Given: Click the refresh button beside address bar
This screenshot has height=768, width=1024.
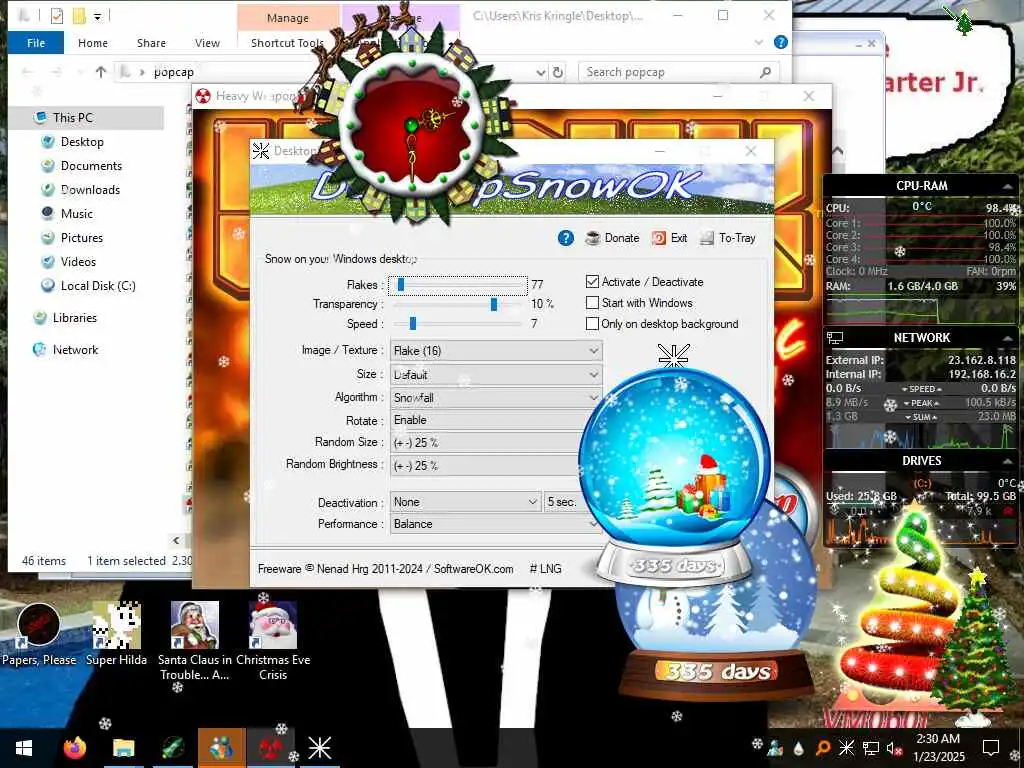Looking at the screenshot, I should pos(558,72).
